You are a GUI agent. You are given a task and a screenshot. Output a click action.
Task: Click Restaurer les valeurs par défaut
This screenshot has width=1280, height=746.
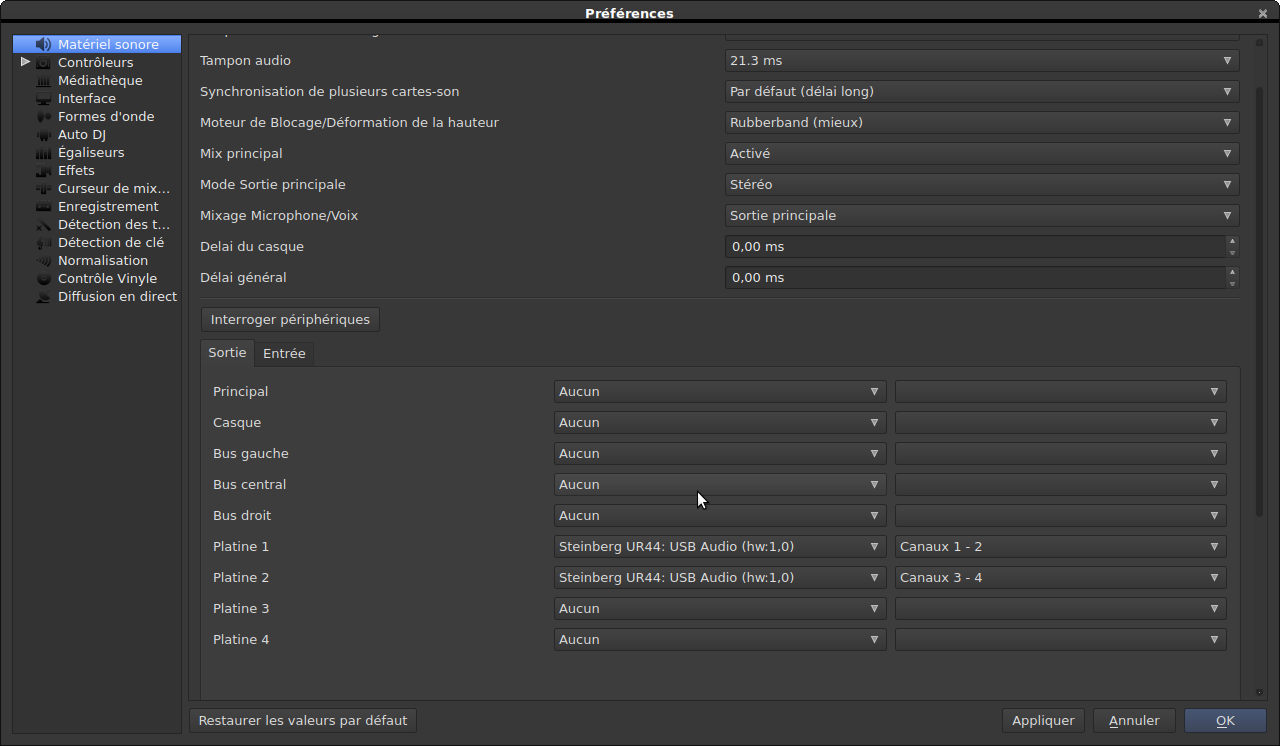click(x=303, y=720)
